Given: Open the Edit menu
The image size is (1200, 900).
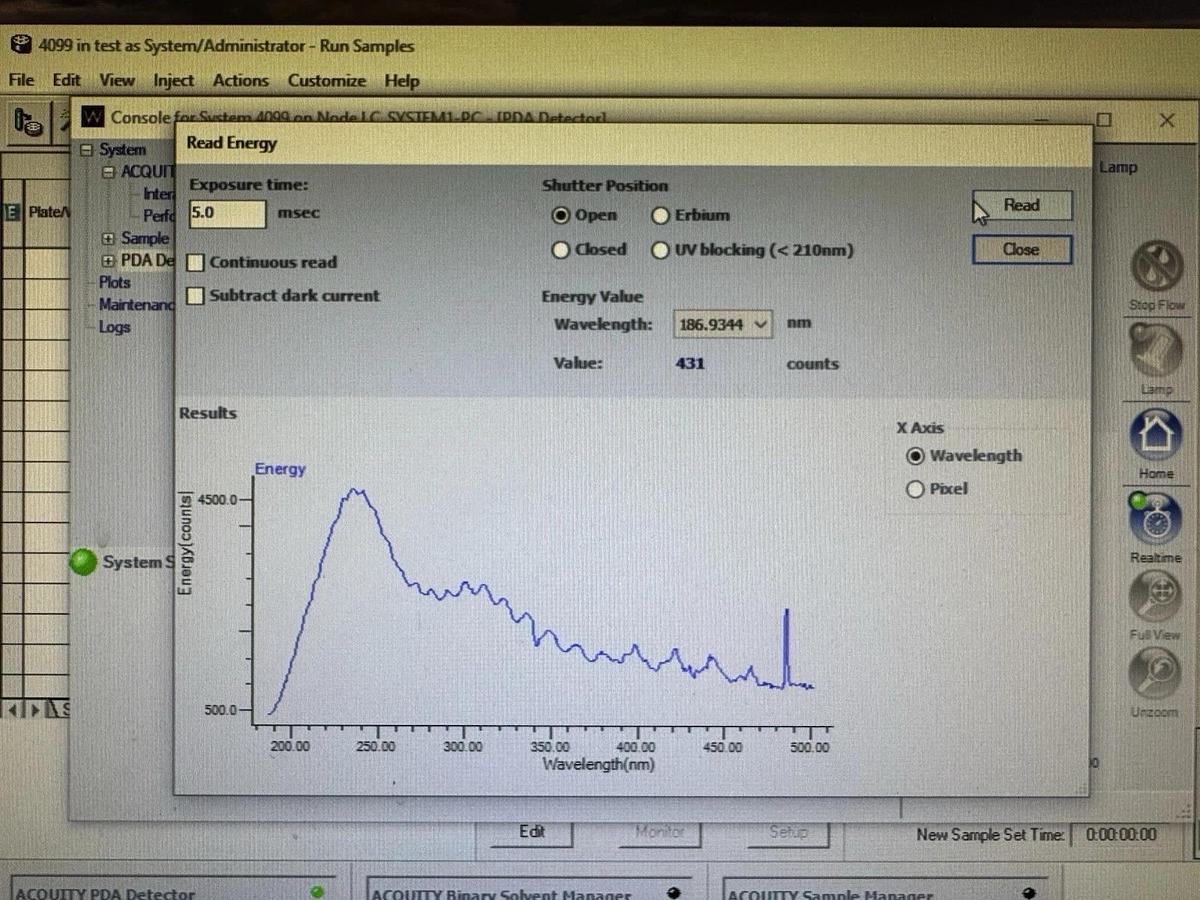Looking at the screenshot, I should pos(67,80).
